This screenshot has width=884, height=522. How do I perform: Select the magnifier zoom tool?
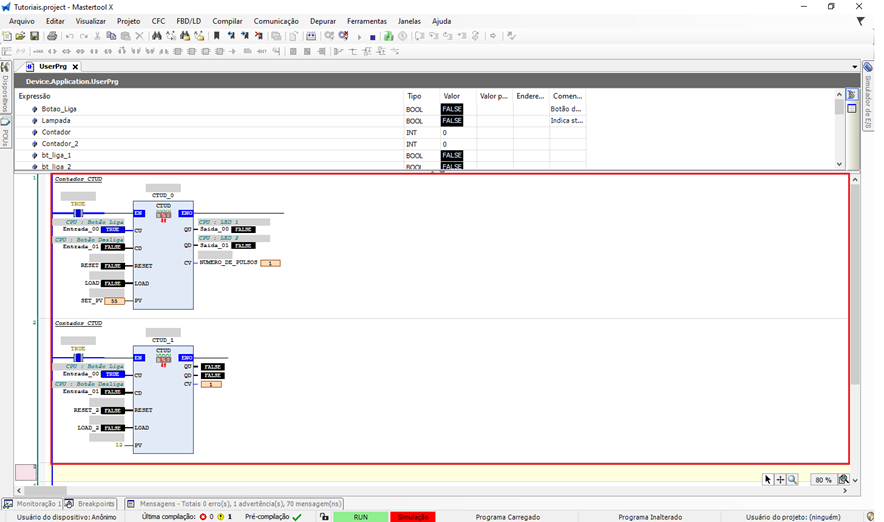point(792,480)
